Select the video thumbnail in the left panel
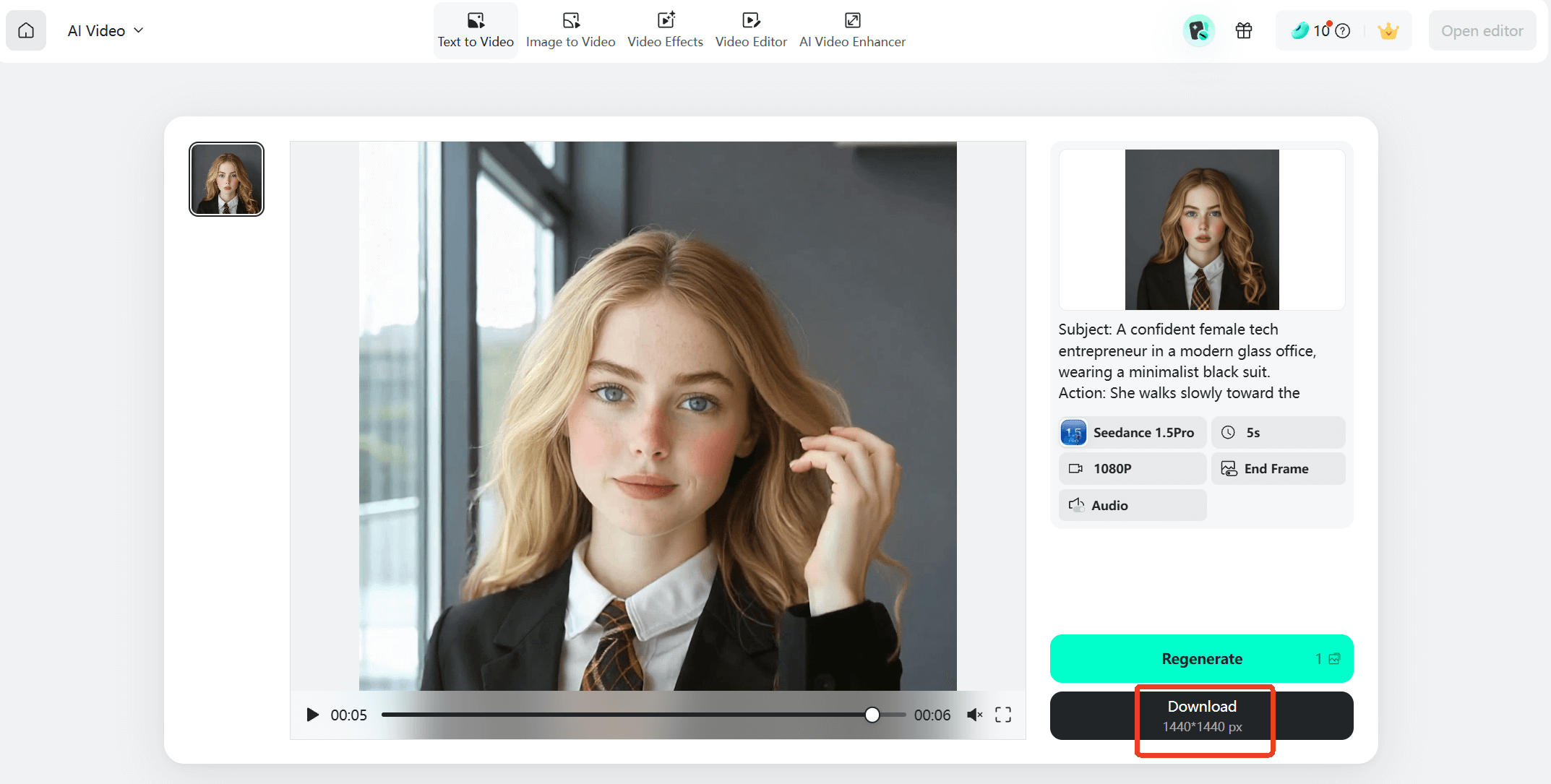Viewport: 1551px width, 784px height. [225, 178]
